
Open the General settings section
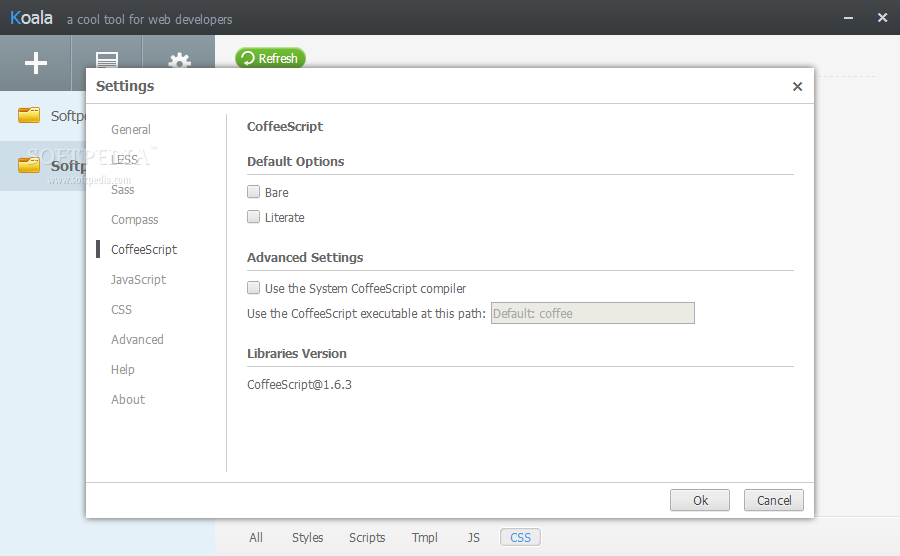pyautogui.click(x=131, y=130)
